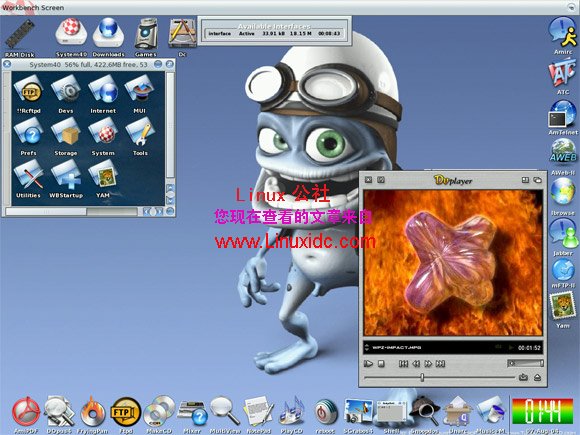The height and width of the screenshot is (435, 580).
Task: Start playback in DVplayer
Action: click(x=368, y=364)
